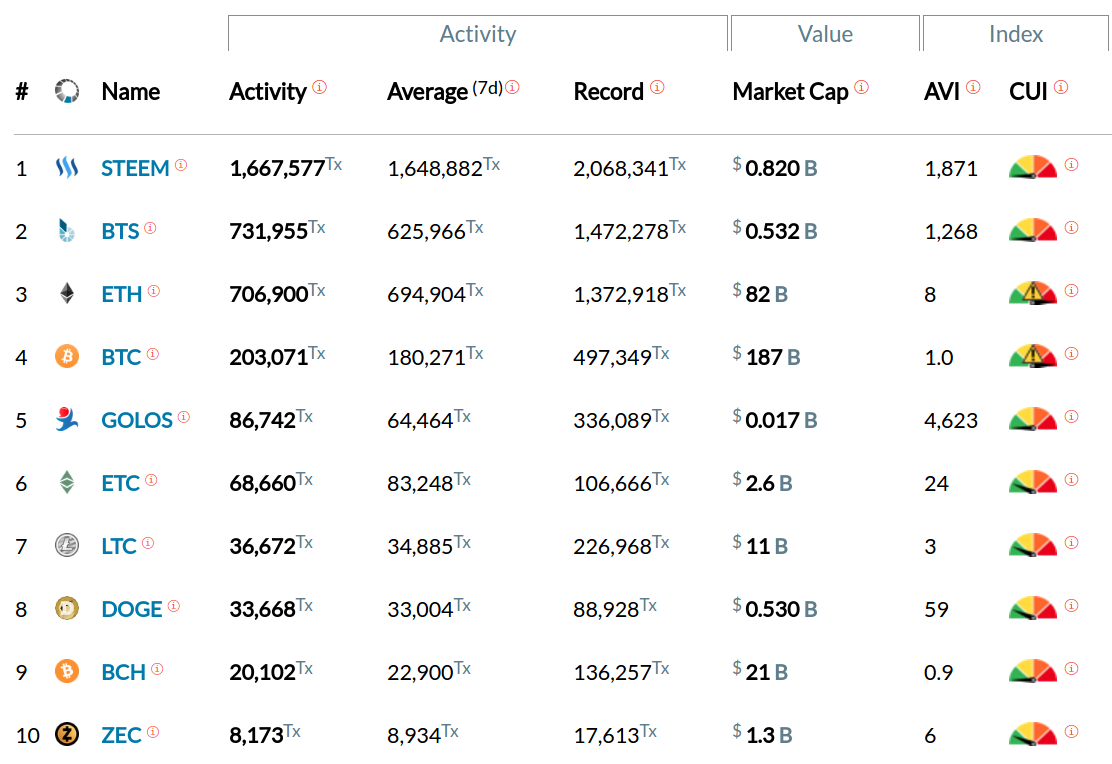This screenshot has width=1112, height=764.
Task: Click GOLOS AVI value 4,623
Action: tap(951, 420)
